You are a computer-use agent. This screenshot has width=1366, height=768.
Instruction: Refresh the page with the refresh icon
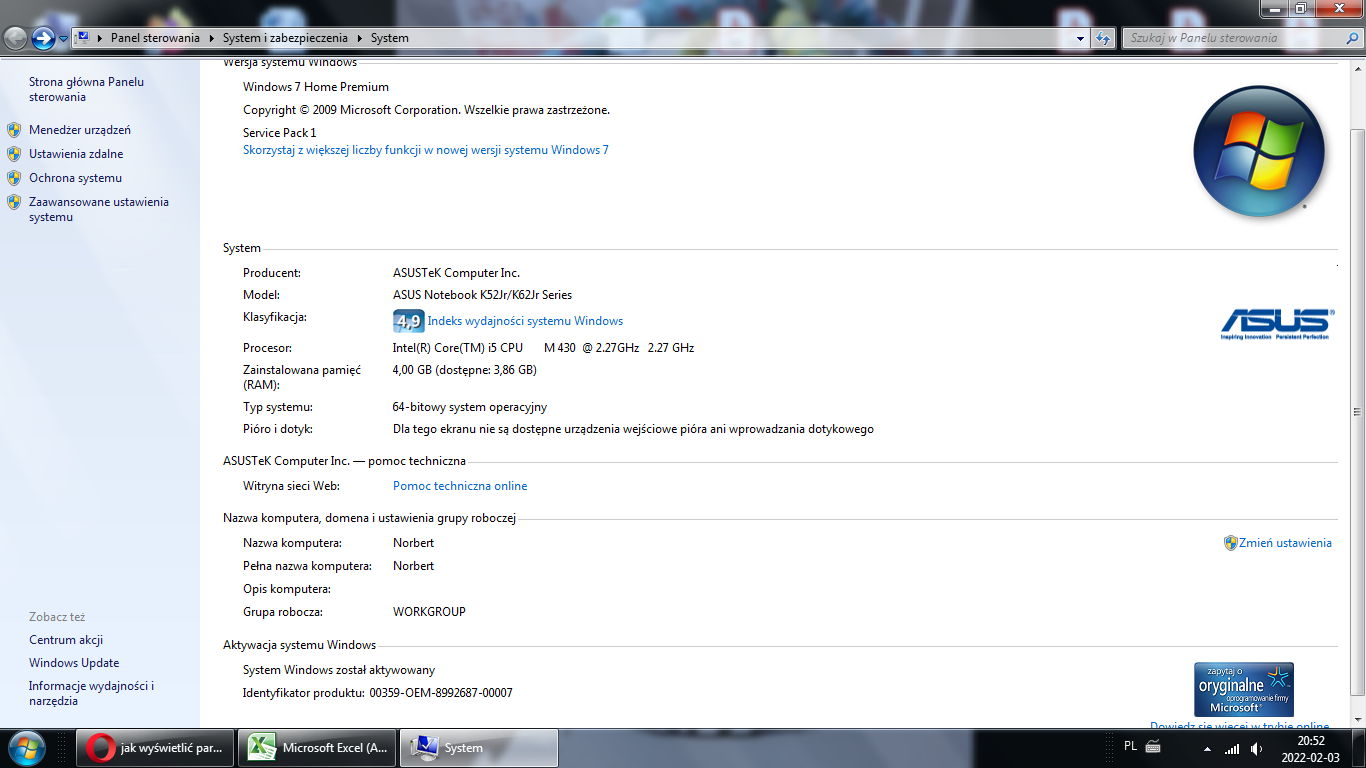(1103, 38)
